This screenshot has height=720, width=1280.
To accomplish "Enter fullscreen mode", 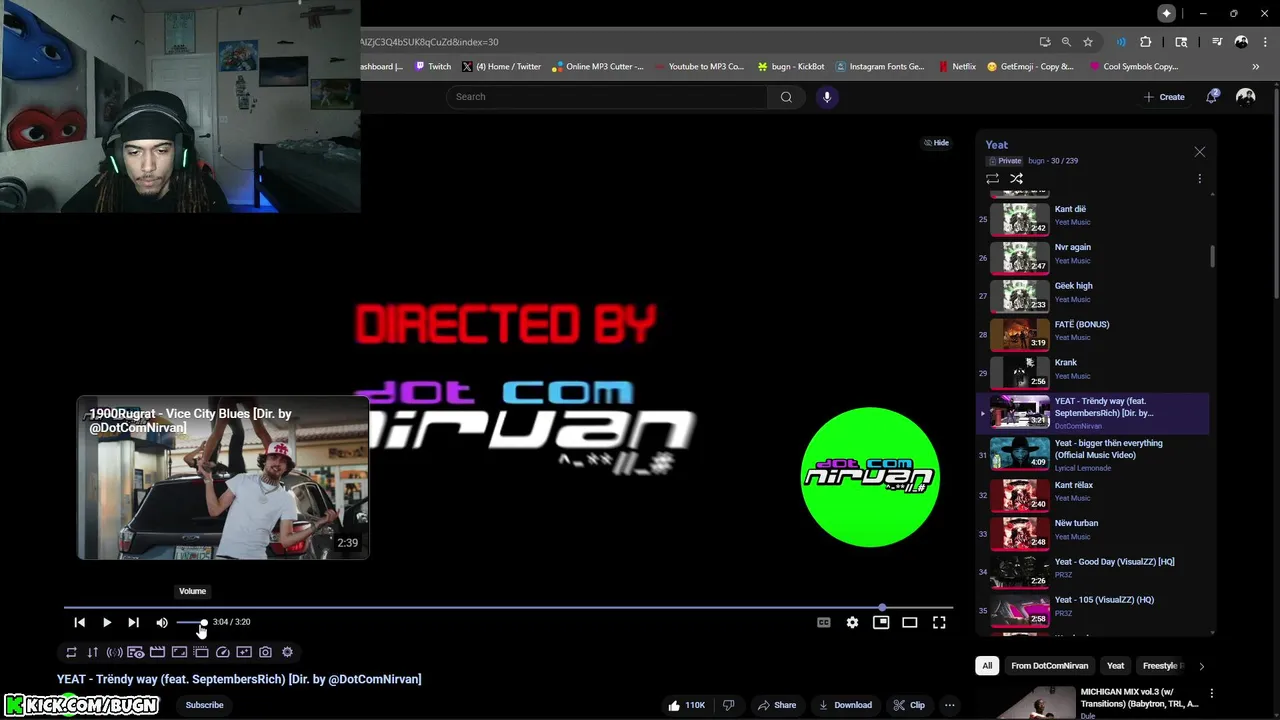I will click(x=939, y=622).
